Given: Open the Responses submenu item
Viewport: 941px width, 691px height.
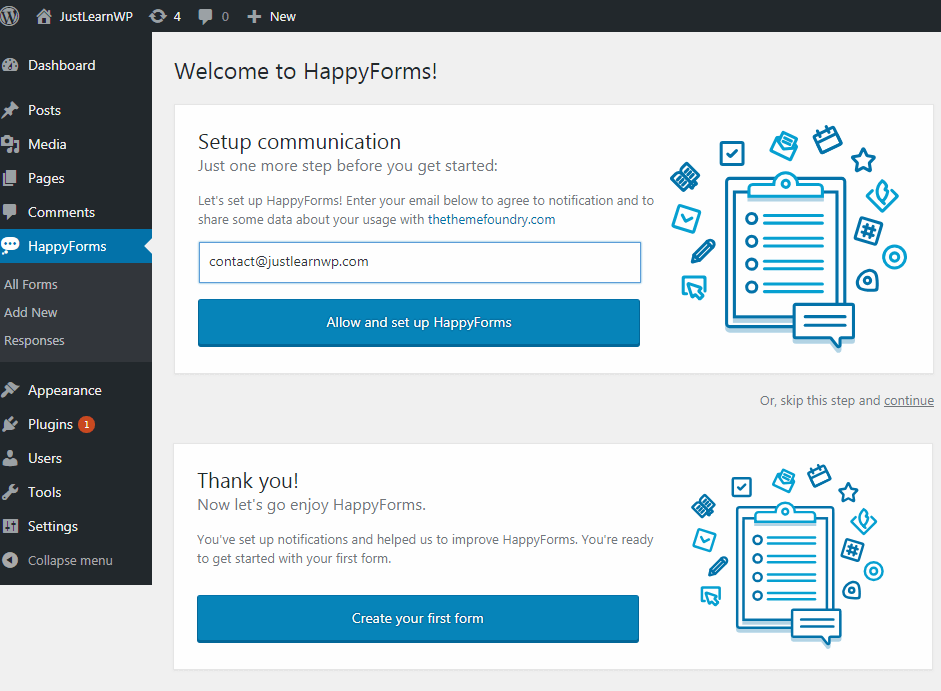Looking at the screenshot, I should (34, 340).
